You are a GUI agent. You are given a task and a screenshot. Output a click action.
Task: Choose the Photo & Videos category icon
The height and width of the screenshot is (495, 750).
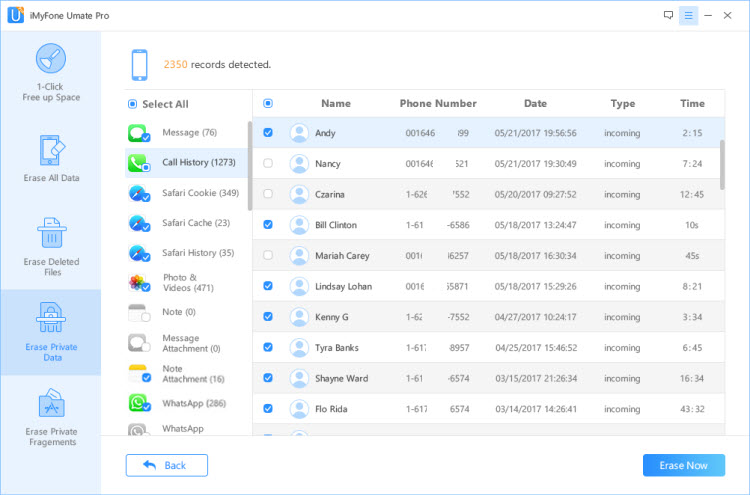point(139,283)
